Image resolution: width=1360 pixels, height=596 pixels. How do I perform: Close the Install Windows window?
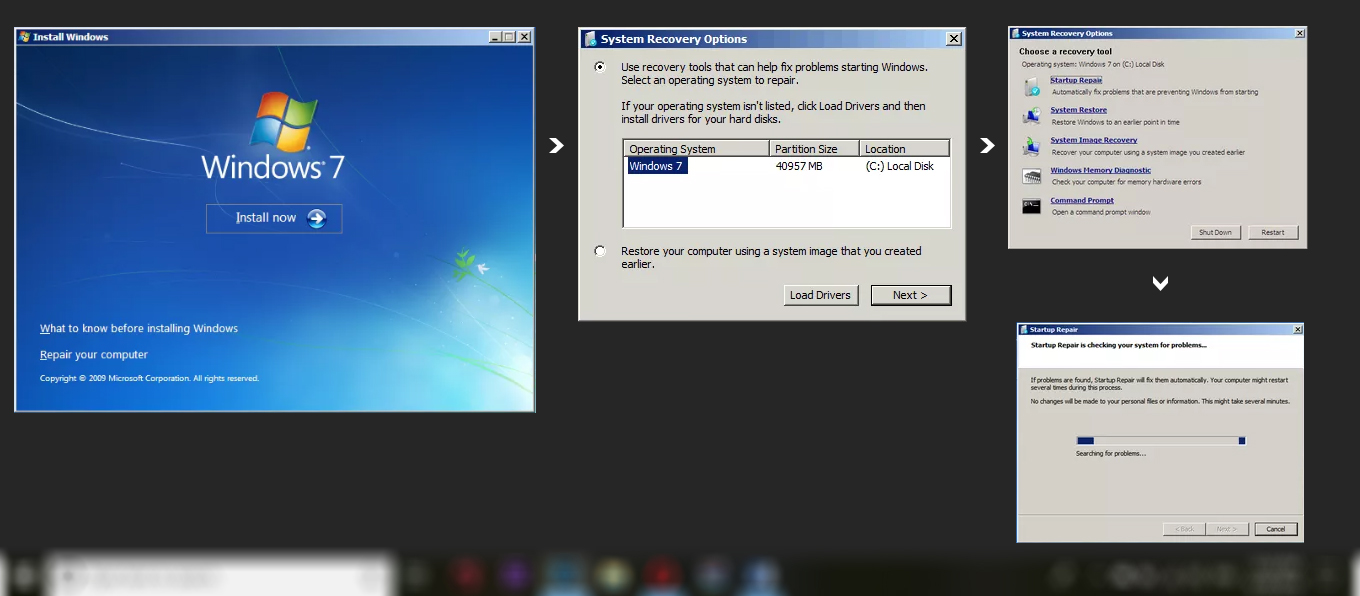click(525, 37)
